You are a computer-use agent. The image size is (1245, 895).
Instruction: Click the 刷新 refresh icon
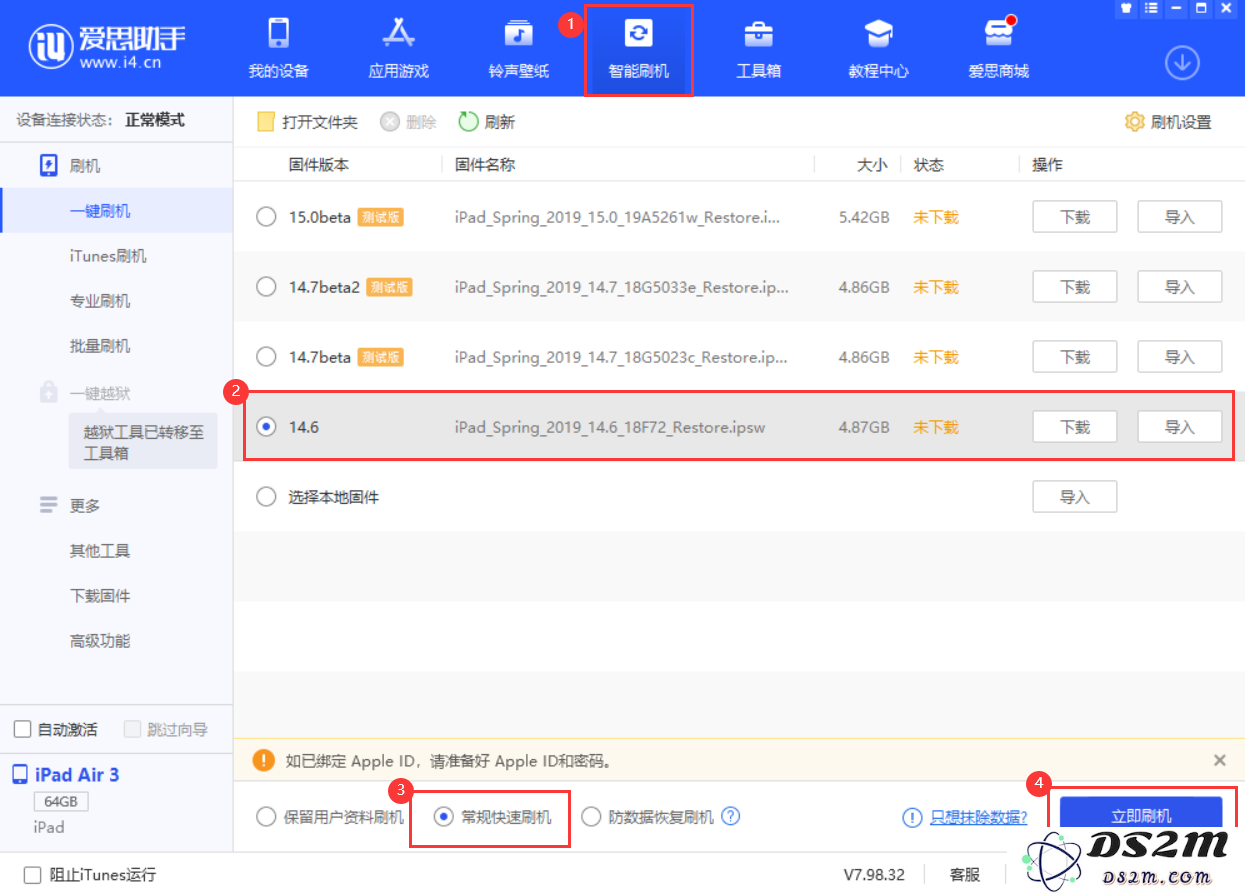(x=468, y=122)
